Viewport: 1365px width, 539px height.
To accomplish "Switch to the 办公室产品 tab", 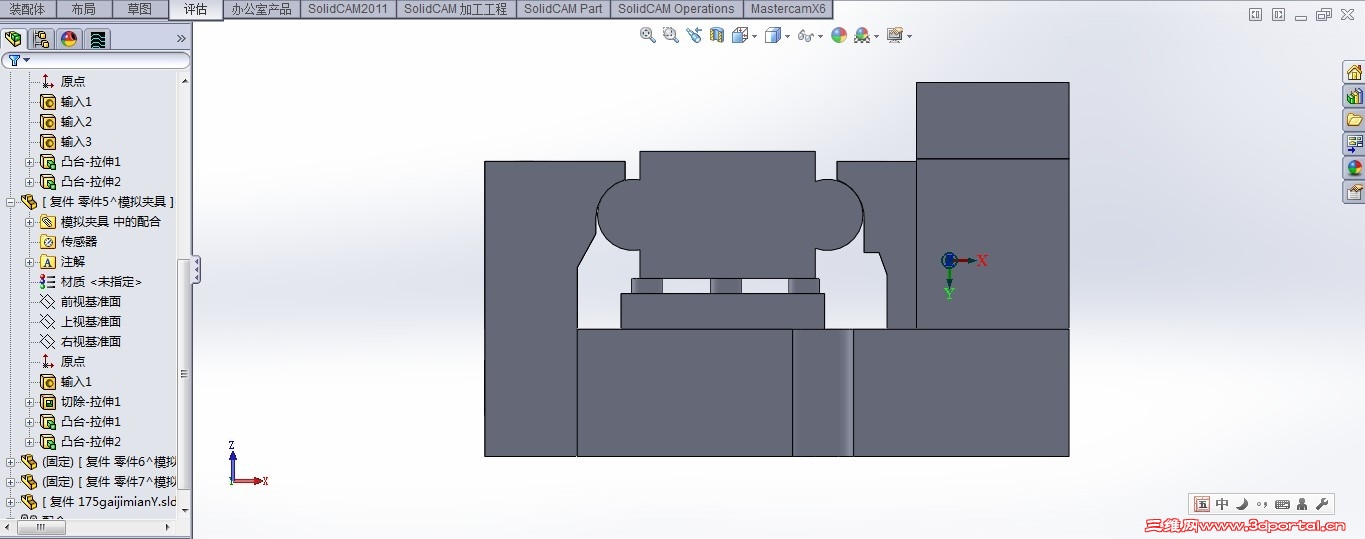I will [x=261, y=9].
